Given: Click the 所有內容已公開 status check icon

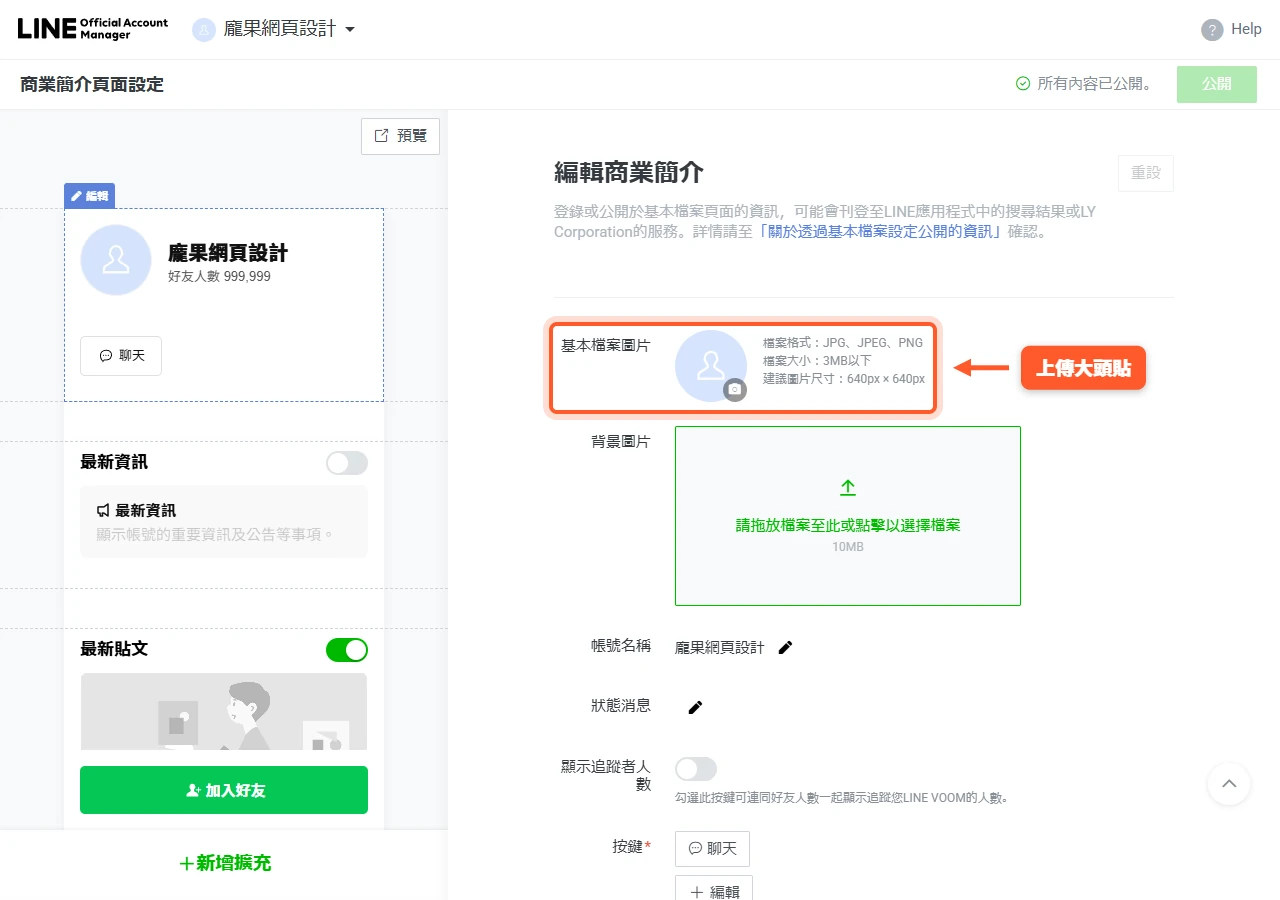Looking at the screenshot, I should [x=1023, y=84].
